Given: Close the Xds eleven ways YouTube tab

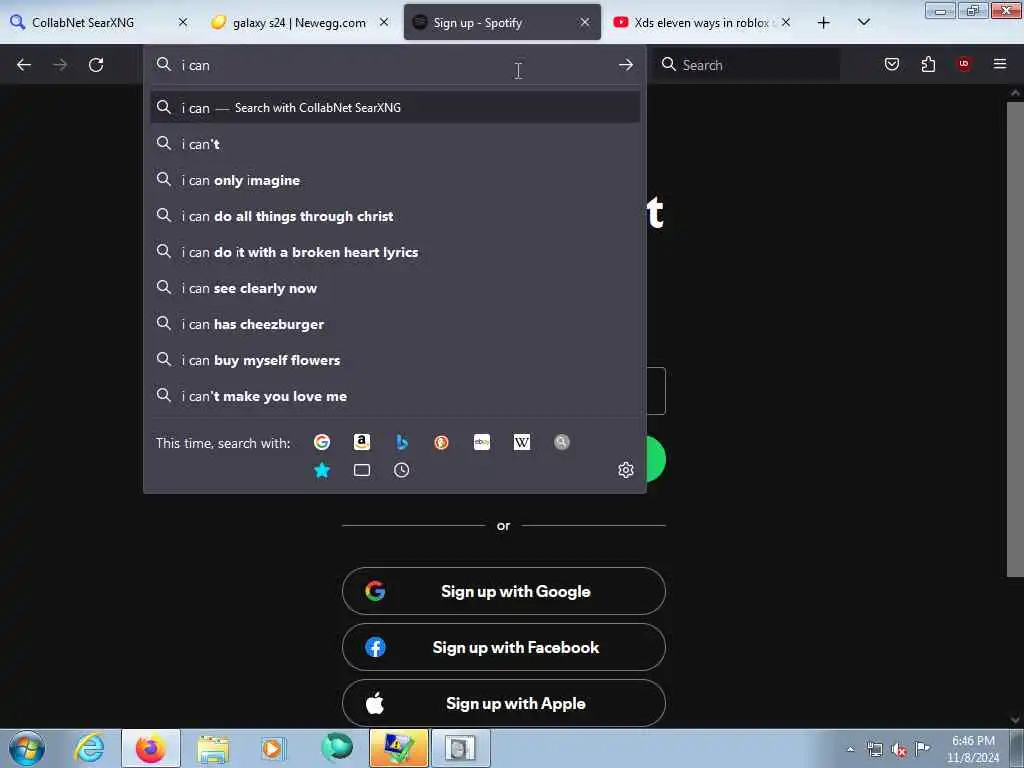Looking at the screenshot, I should (786, 22).
